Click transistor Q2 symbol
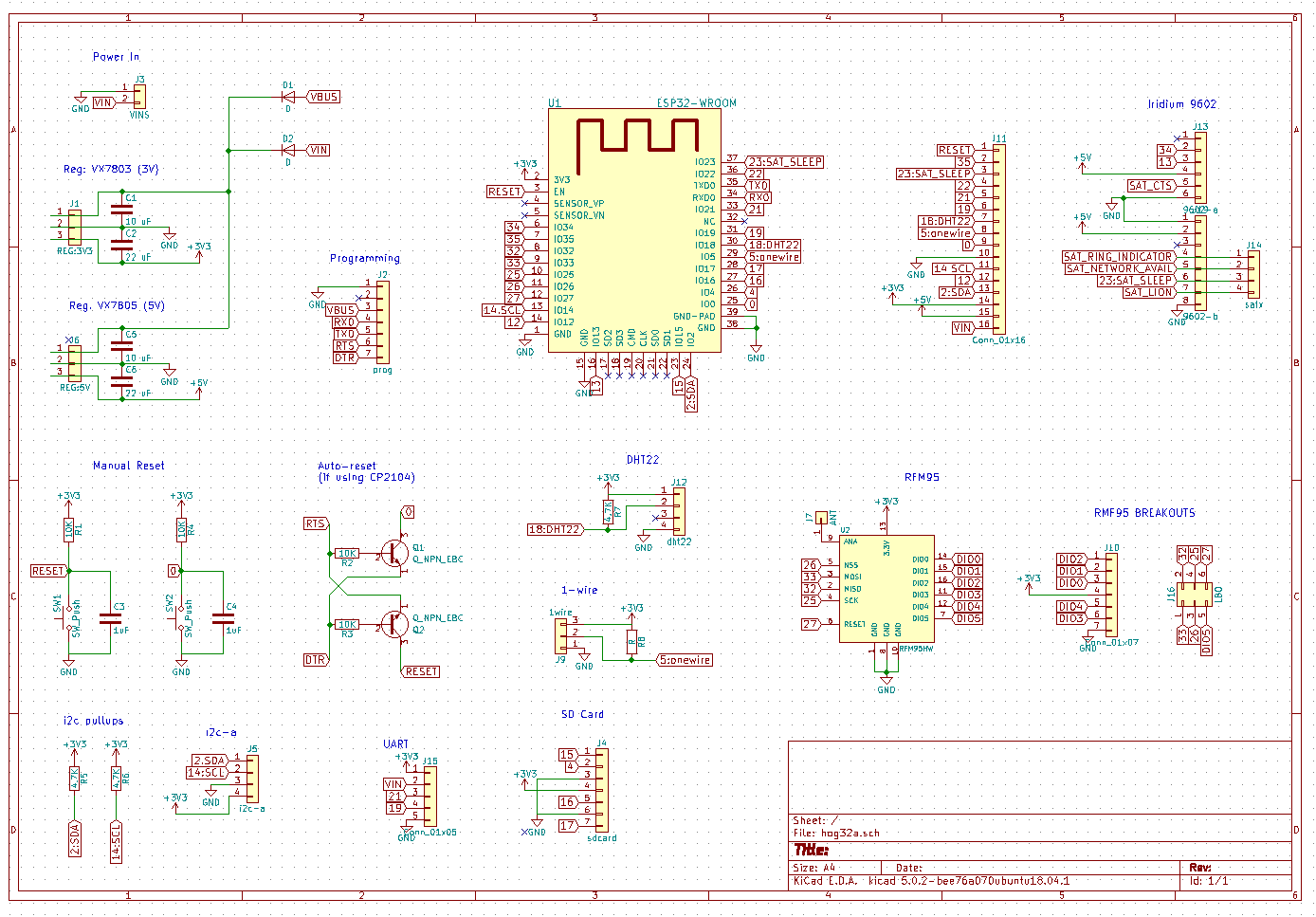This screenshot has width=1316, height=917. pos(395,624)
